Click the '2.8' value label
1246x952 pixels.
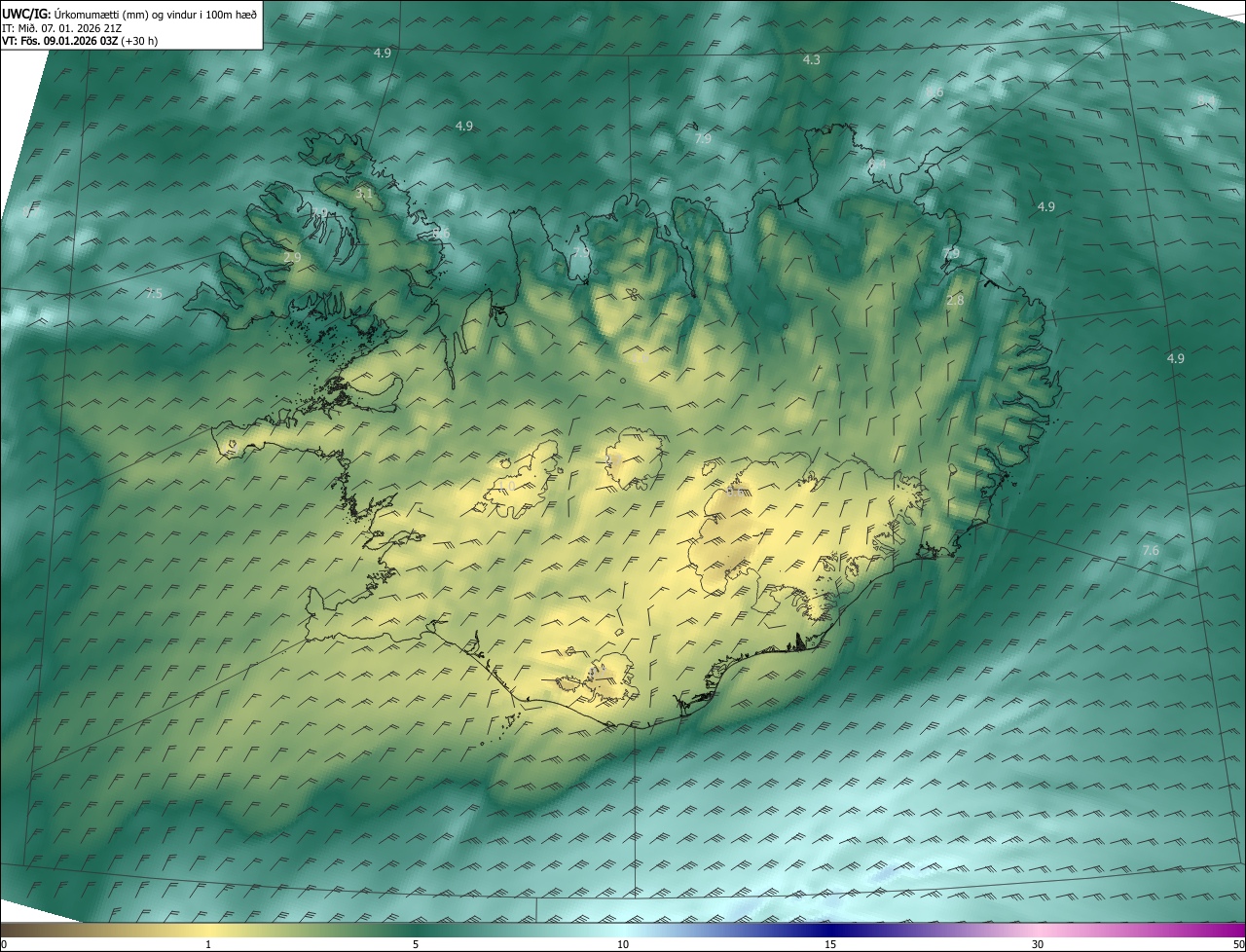click(x=955, y=301)
